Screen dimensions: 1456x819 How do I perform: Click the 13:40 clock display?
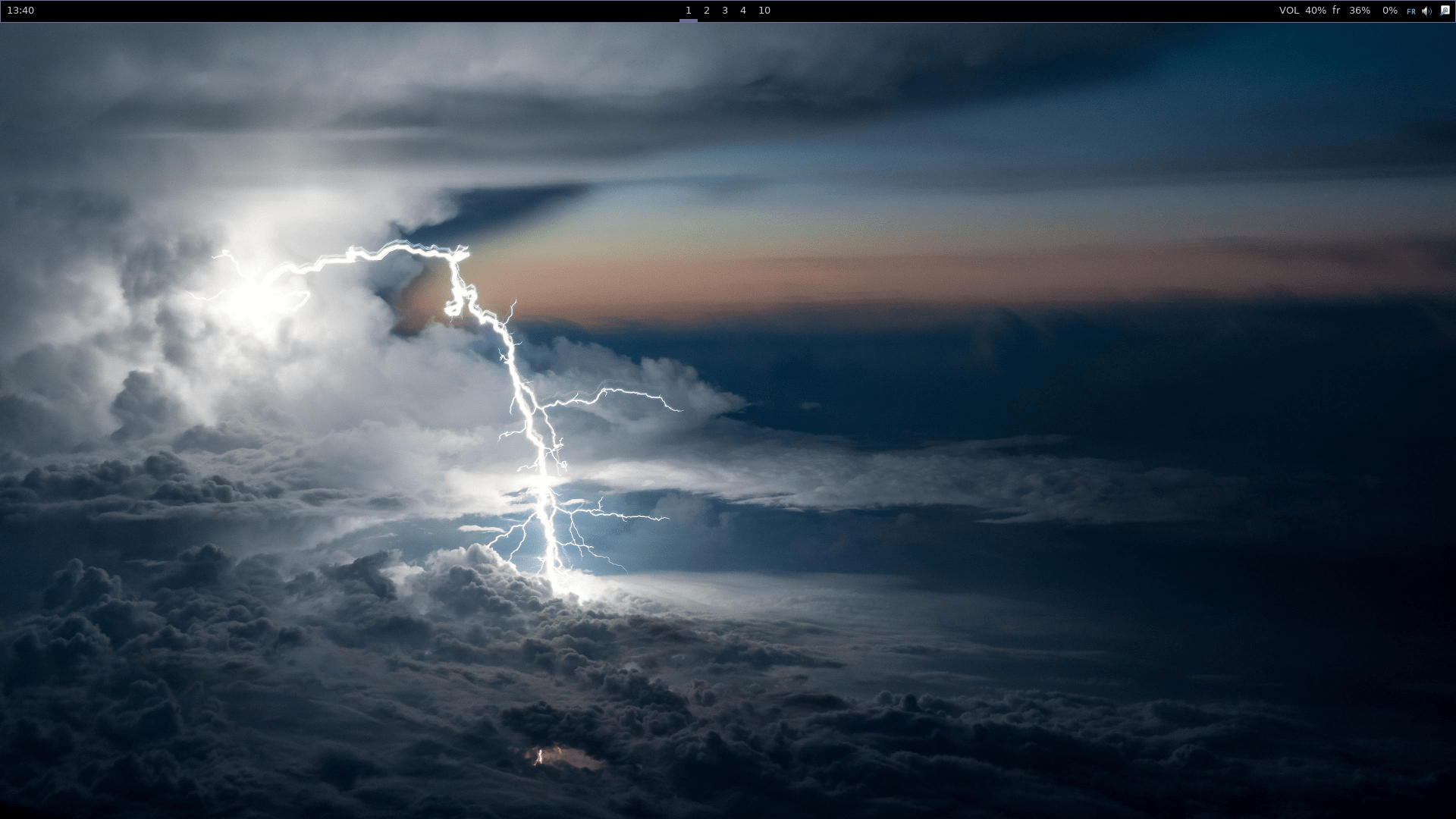coord(22,11)
